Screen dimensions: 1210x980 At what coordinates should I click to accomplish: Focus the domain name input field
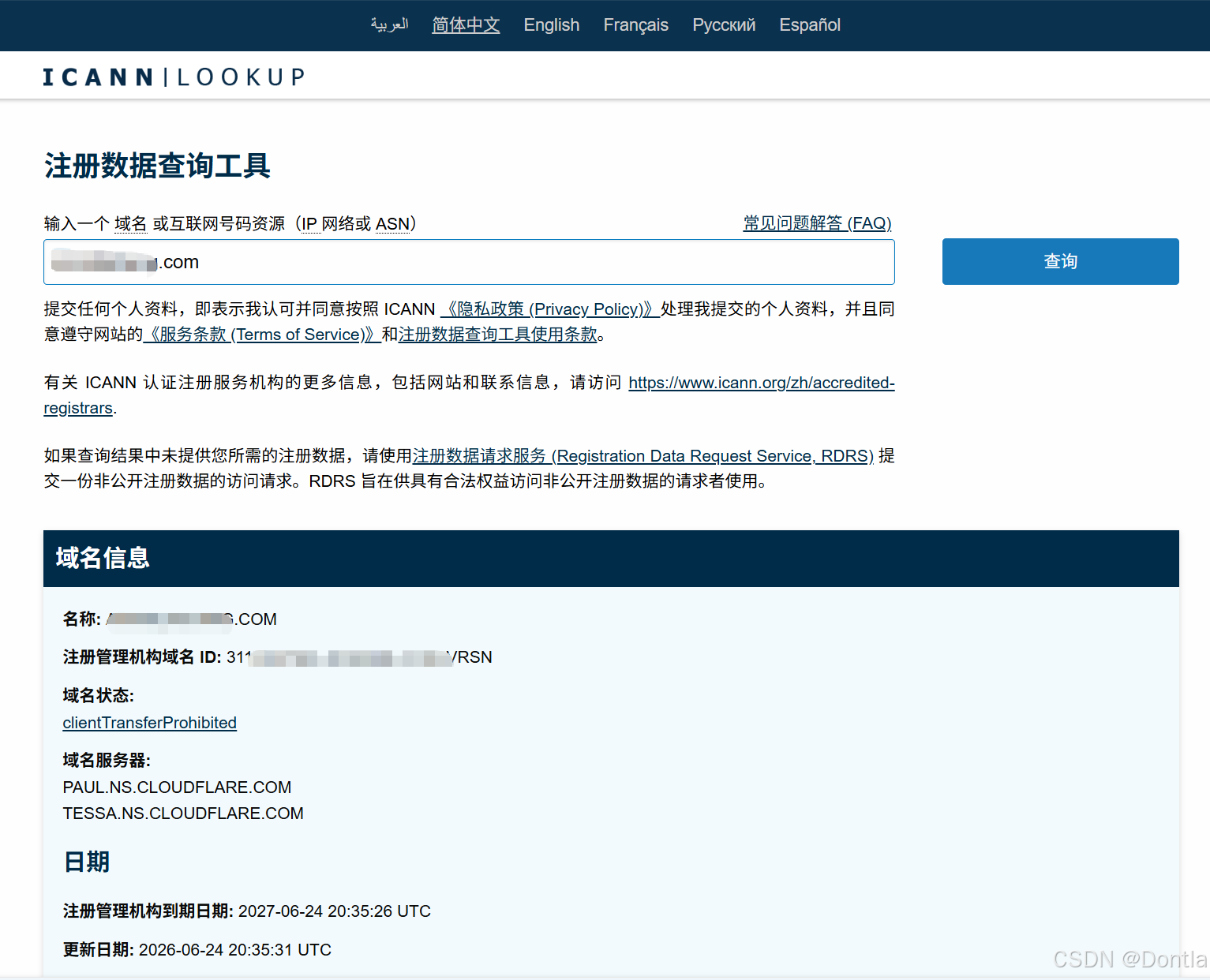pyautogui.click(x=469, y=262)
